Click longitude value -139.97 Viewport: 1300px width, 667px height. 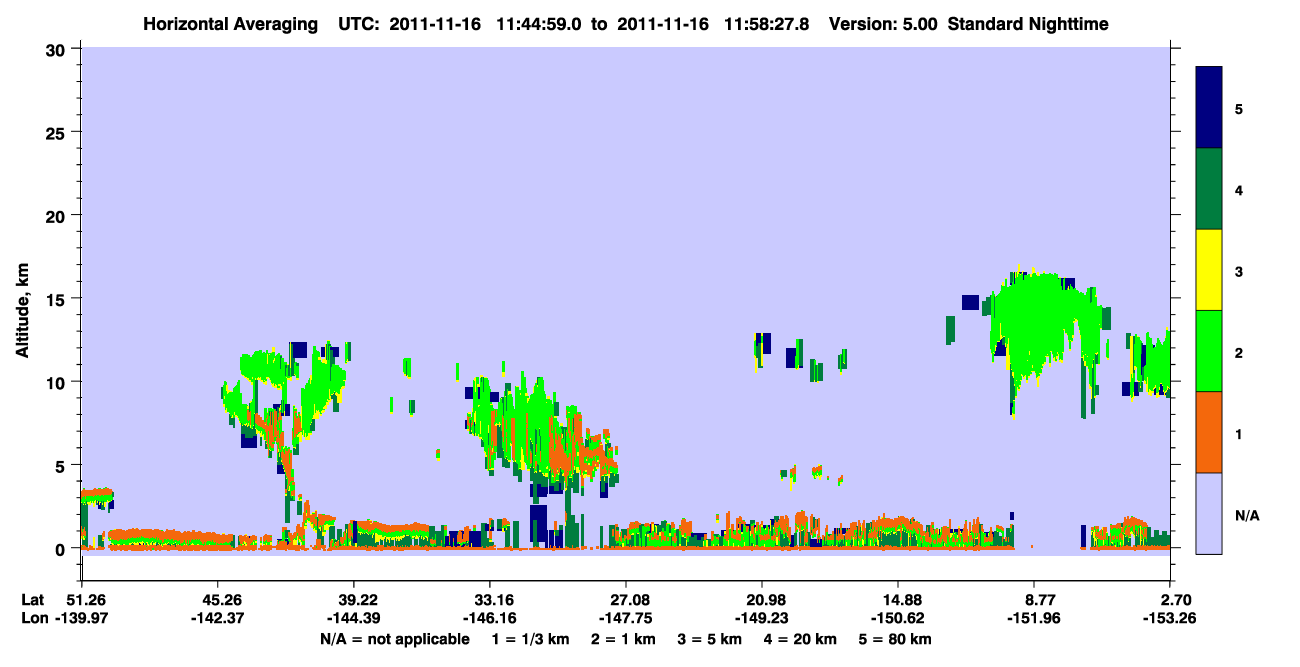(x=81, y=619)
